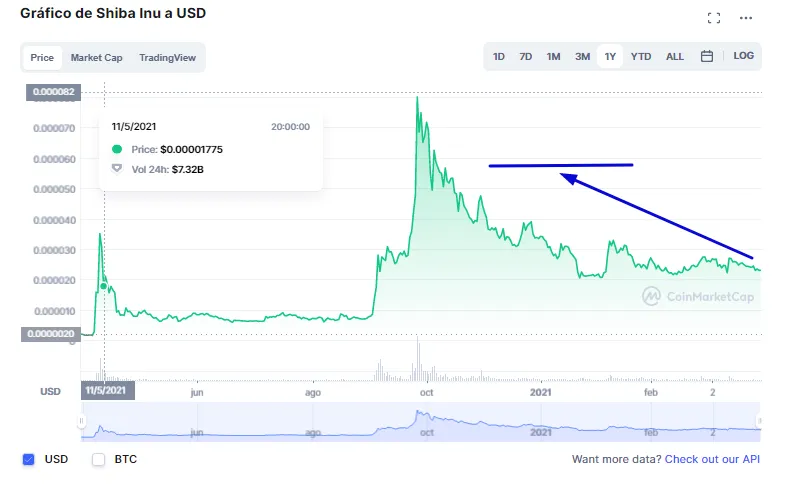The image size is (786, 485).
Task: Select the 1D time range
Action: coord(499,57)
